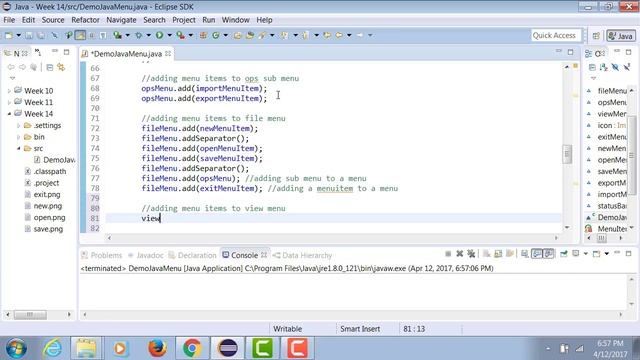Select the .classpath file
The height and width of the screenshot is (360, 640).
tap(49, 171)
